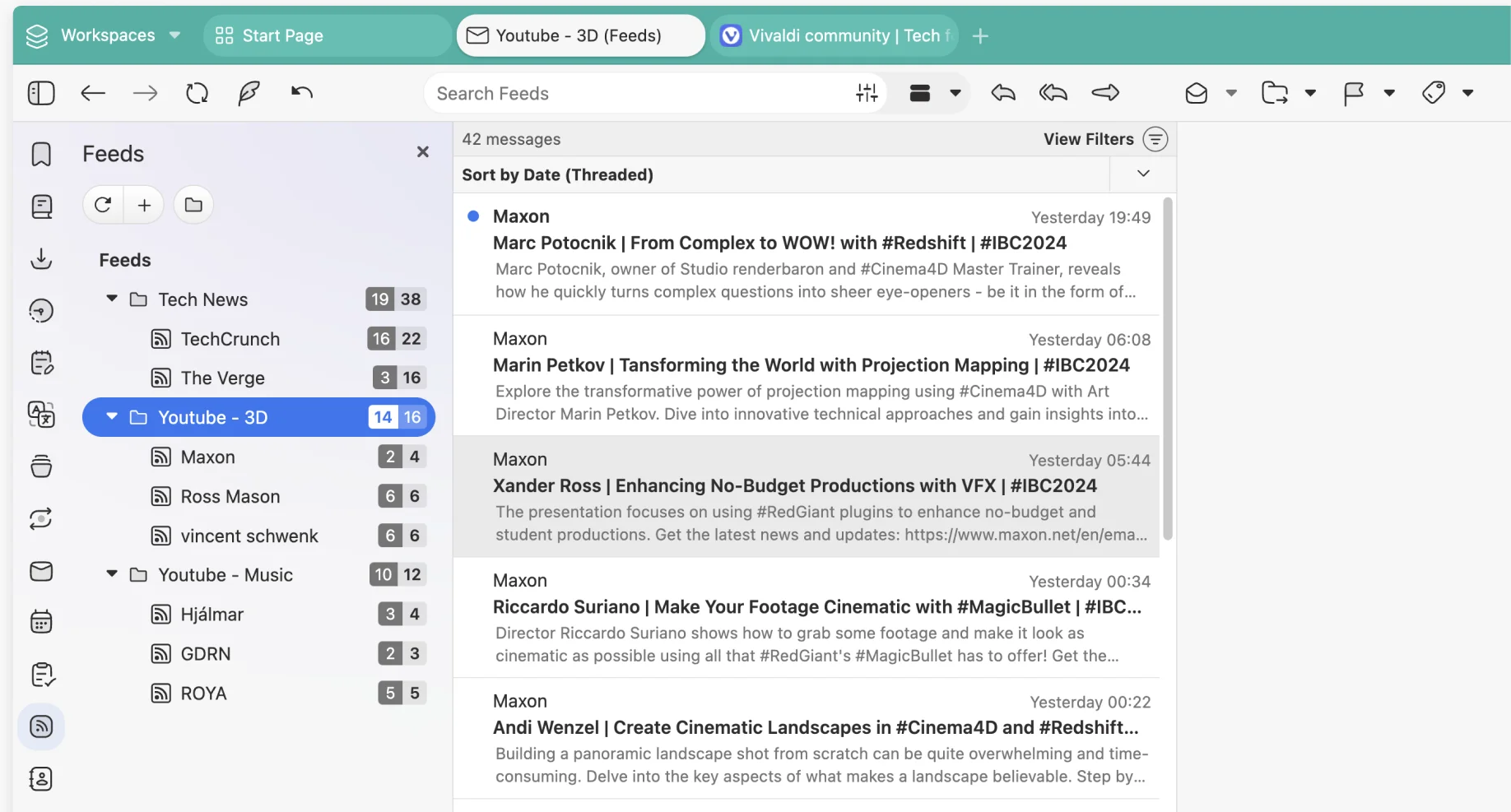Viewport: 1511px width, 812px height.
Task: Add a new feed with plus button
Action: (144, 205)
